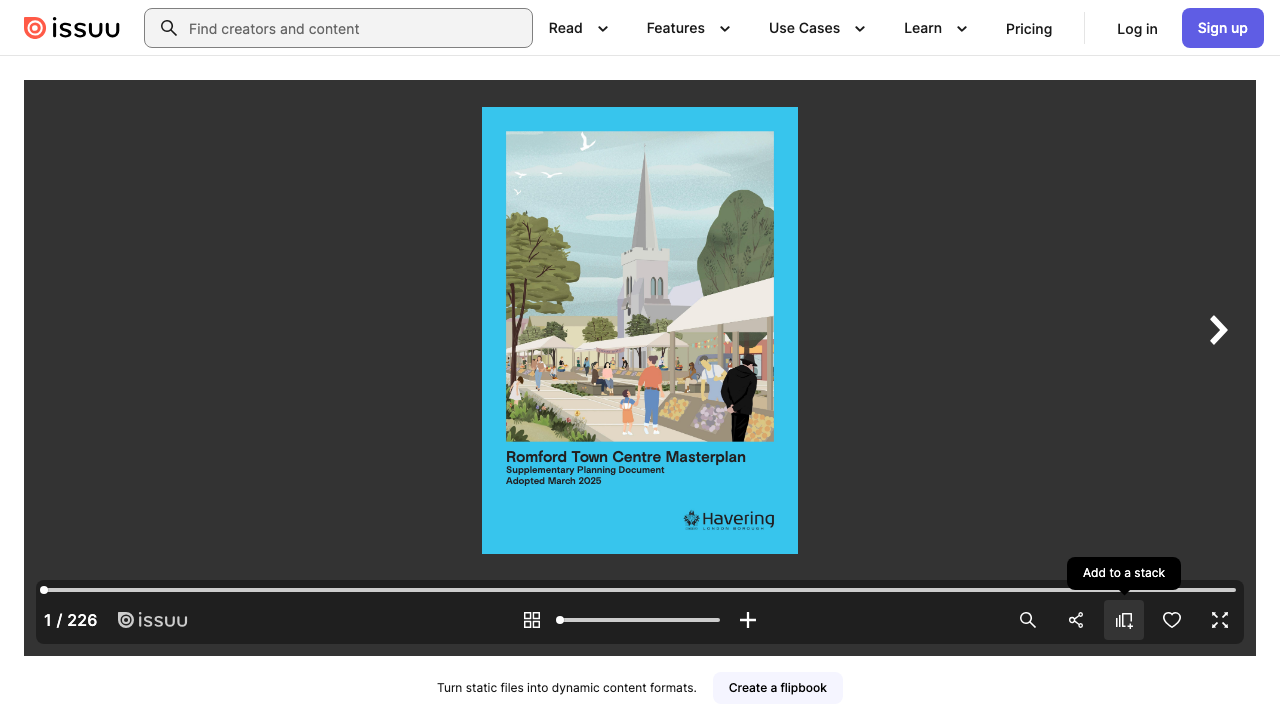Open the Learn menu

point(935,28)
